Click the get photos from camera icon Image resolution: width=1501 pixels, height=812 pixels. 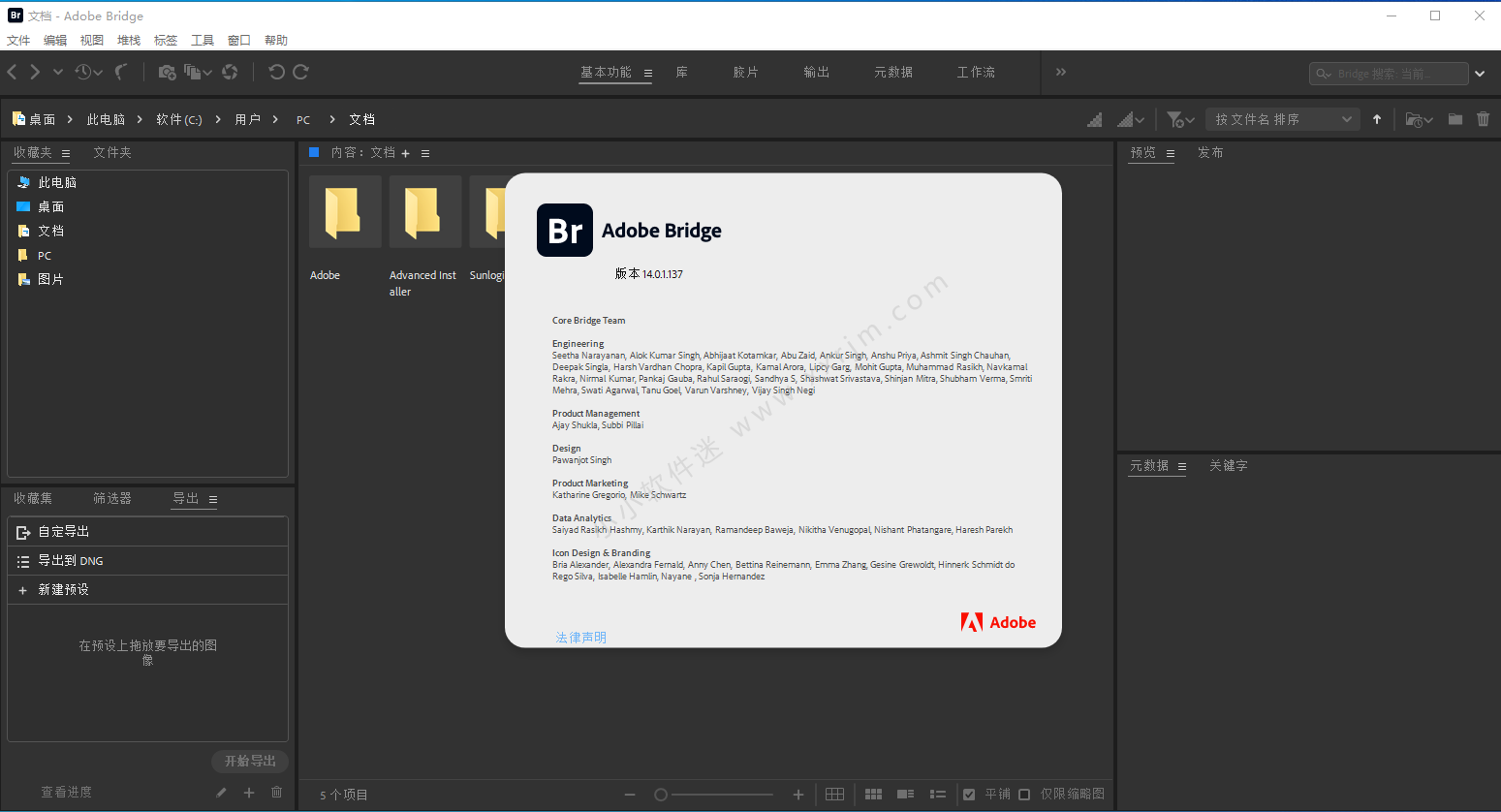(x=167, y=72)
